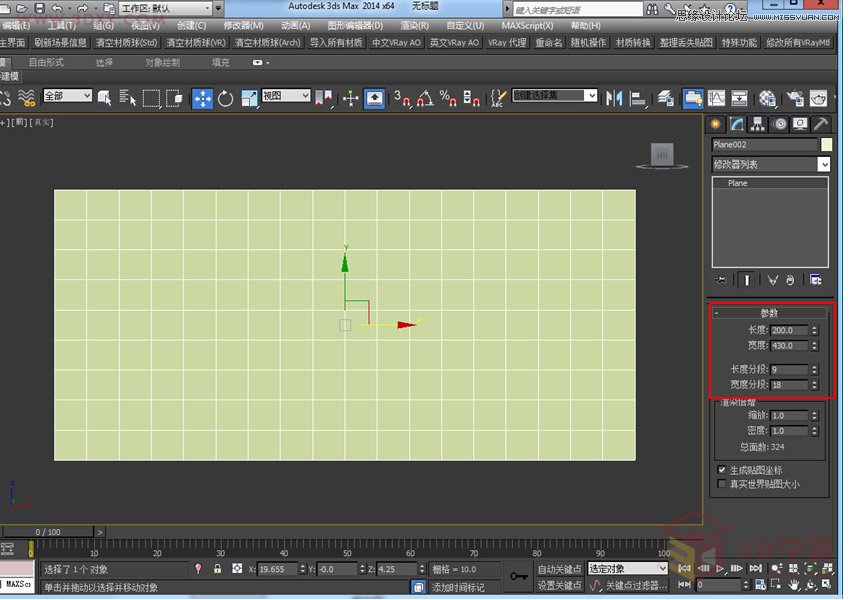Click the Pin Stack icon under modifier list
850x600 pixels.
722,280
